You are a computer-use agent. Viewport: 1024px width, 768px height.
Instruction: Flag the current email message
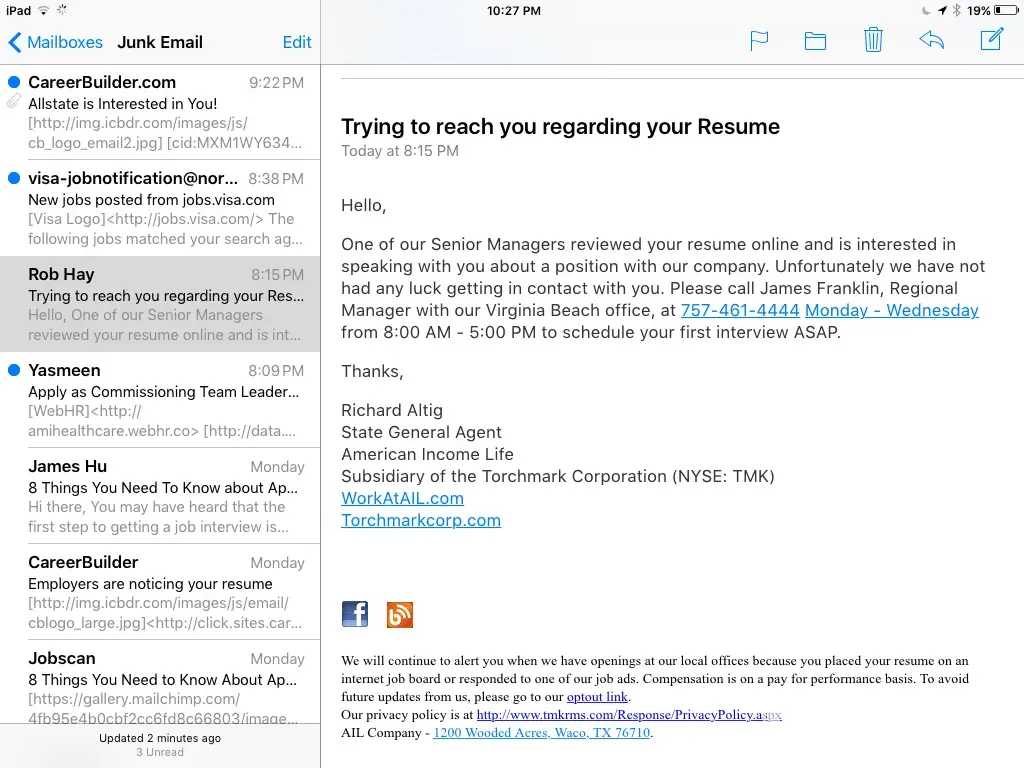(759, 41)
